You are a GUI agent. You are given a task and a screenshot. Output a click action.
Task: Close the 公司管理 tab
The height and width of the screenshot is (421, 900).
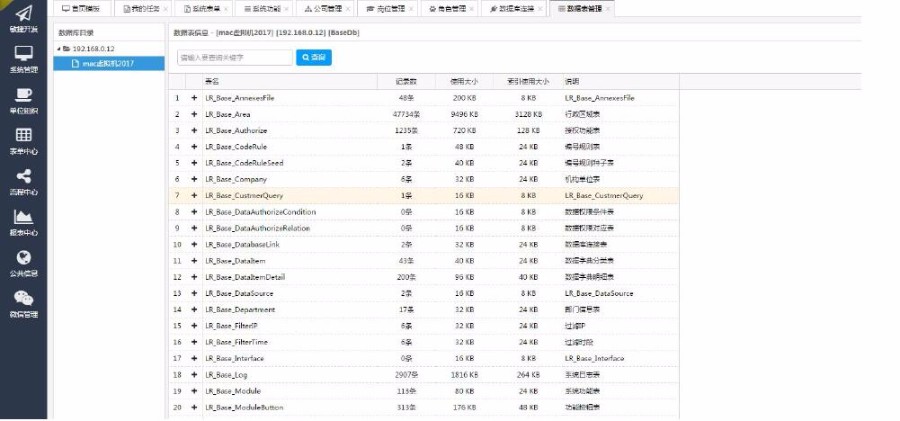pyautogui.click(x=347, y=9)
